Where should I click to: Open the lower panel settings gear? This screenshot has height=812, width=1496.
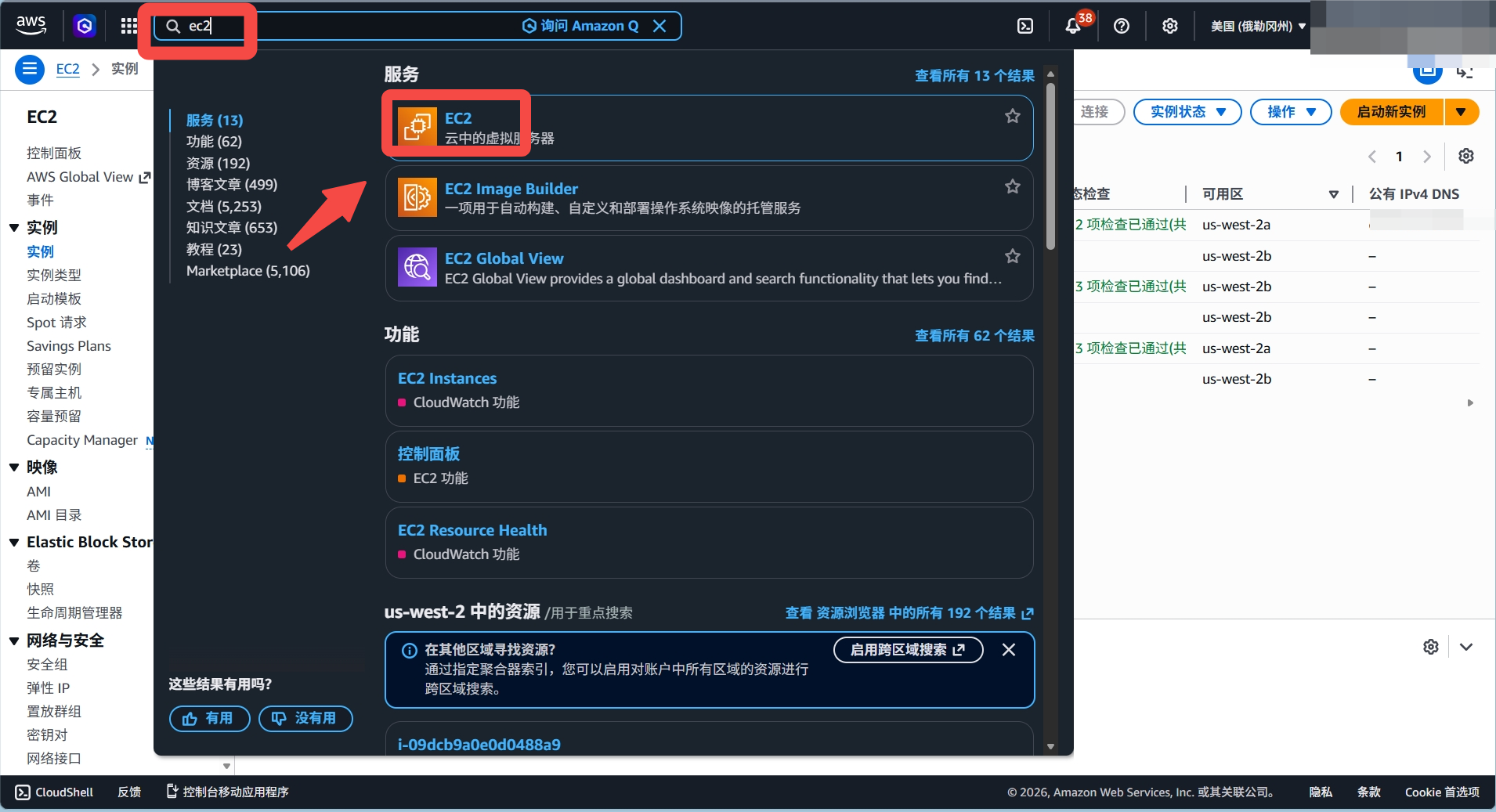pos(1431,647)
